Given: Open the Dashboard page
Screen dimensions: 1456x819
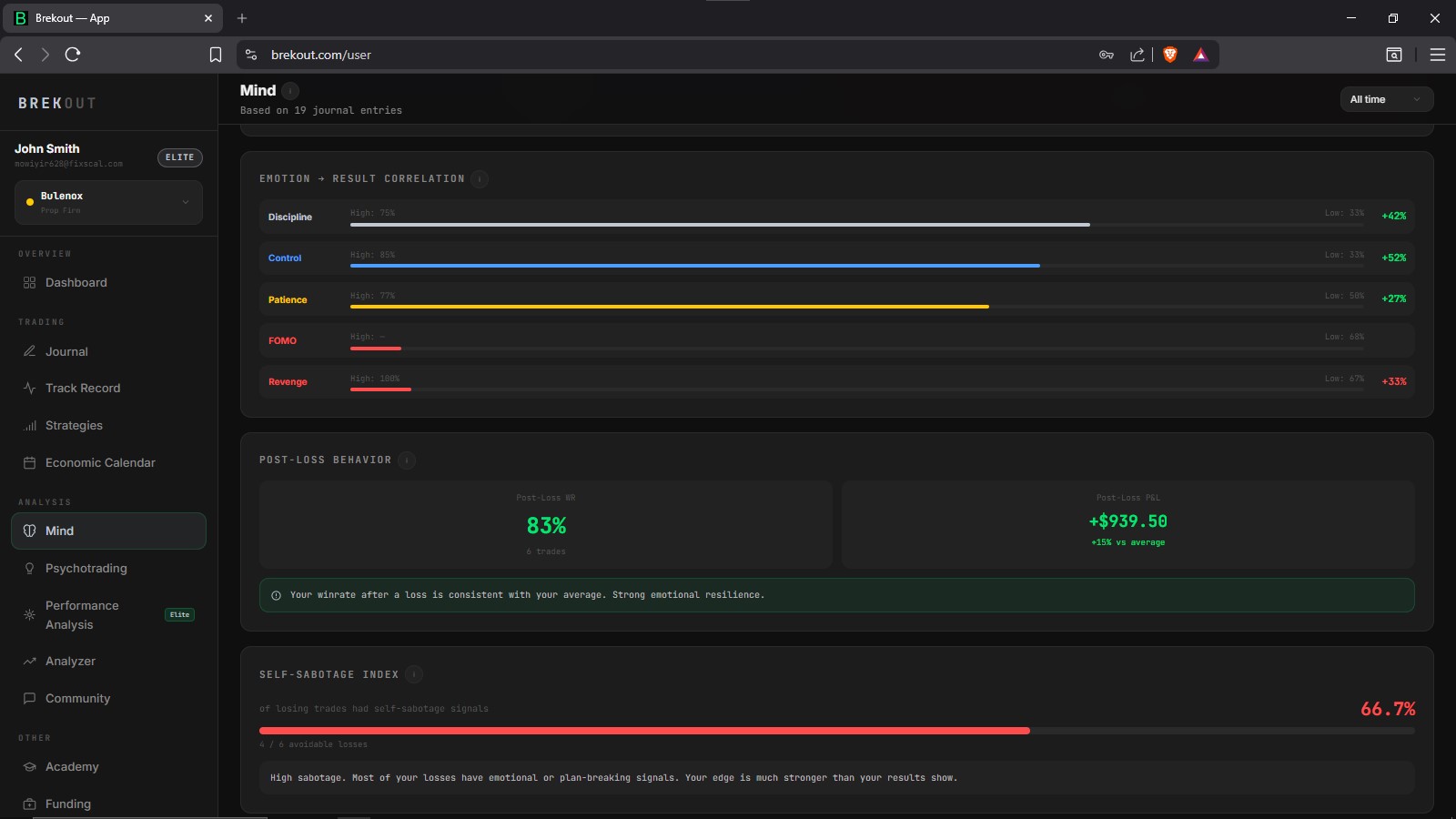Looking at the screenshot, I should [108, 283].
